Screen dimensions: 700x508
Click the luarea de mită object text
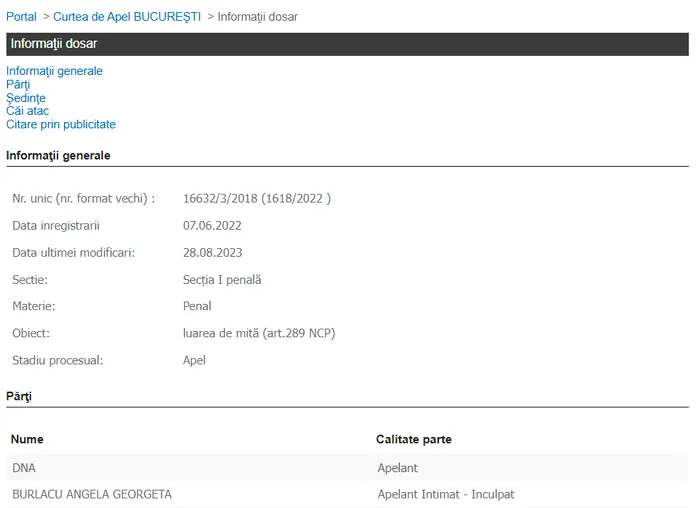[259, 333]
